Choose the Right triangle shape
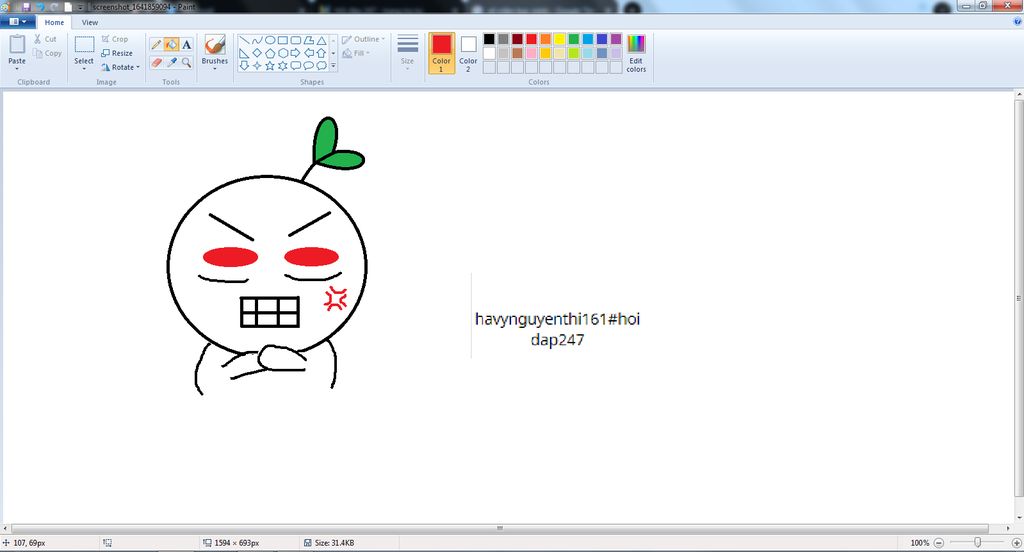The height and width of the screenshot is (552, 1024). tap(244, 53)
